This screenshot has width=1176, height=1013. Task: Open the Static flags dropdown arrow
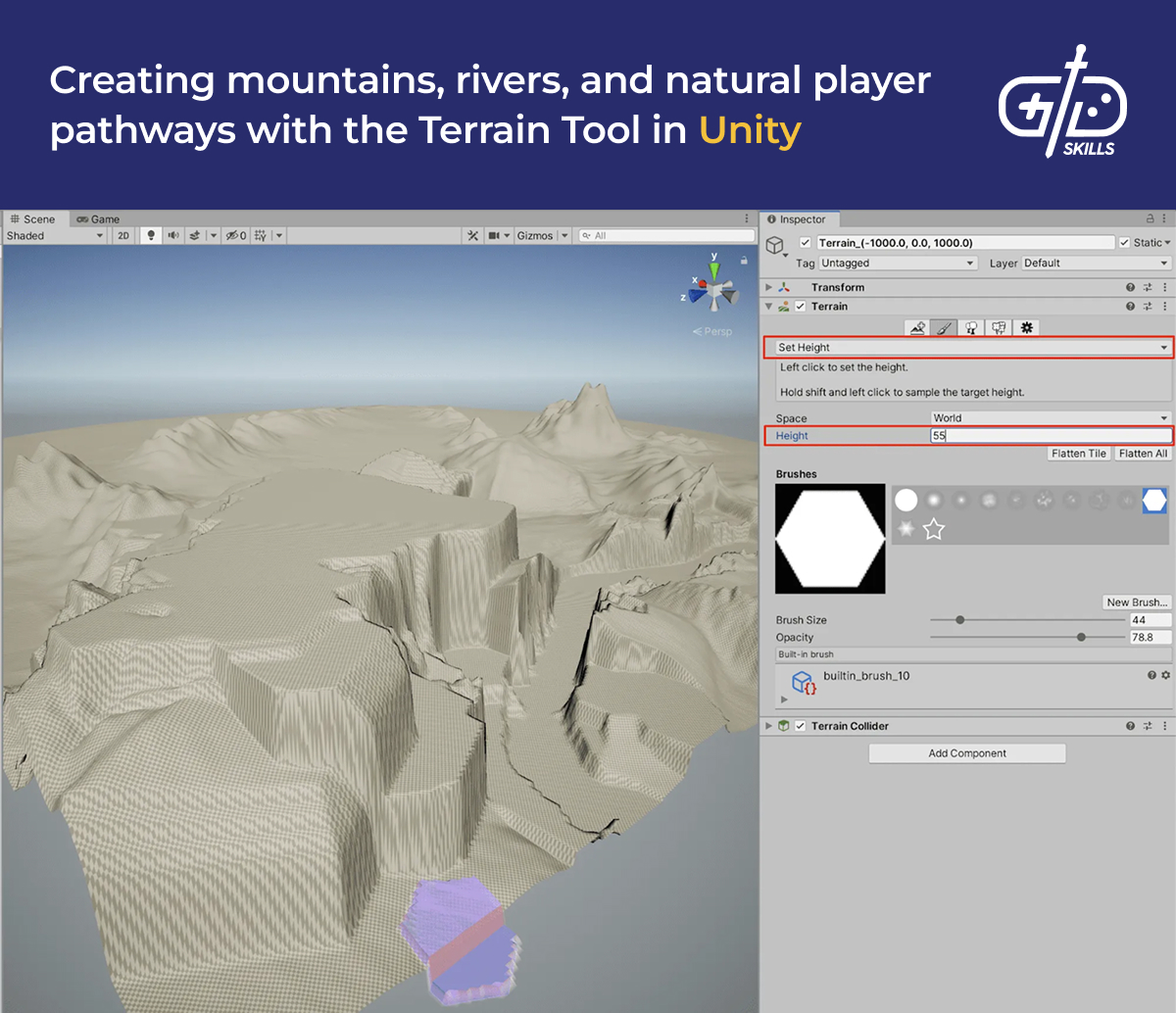tap(1167, 243)
